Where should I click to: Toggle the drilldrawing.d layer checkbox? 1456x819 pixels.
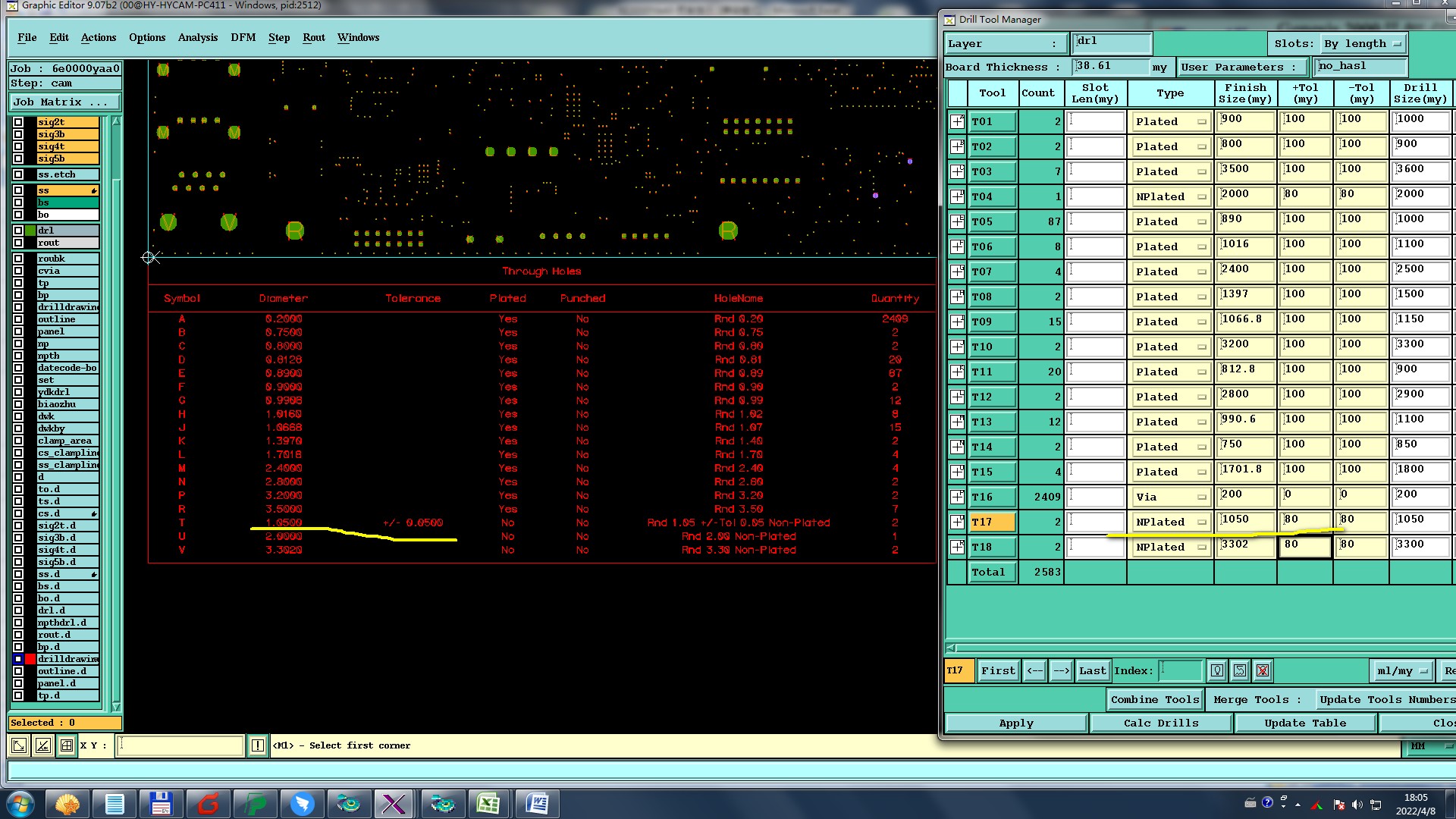pos(18,659)
